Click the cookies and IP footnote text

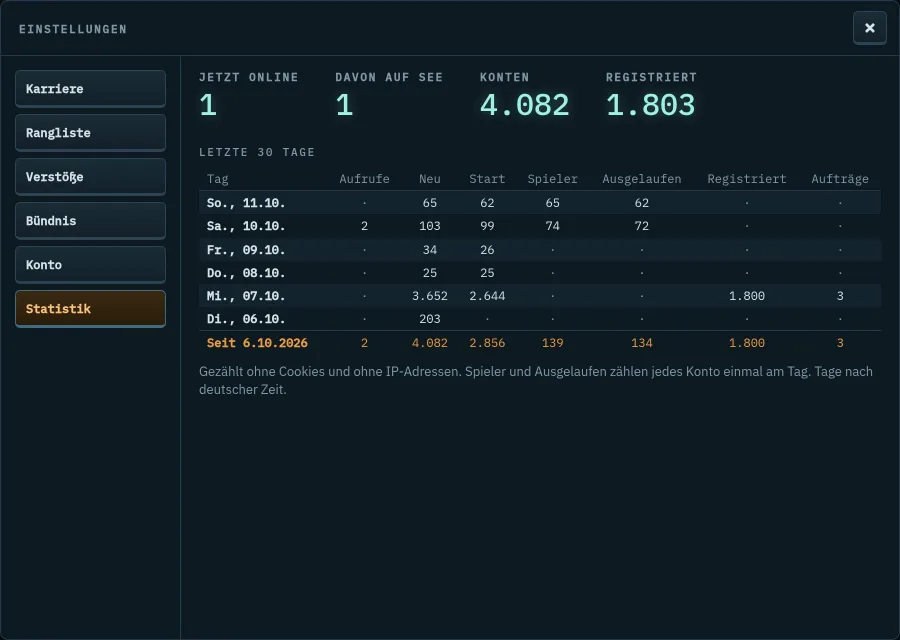pos(536,380)
